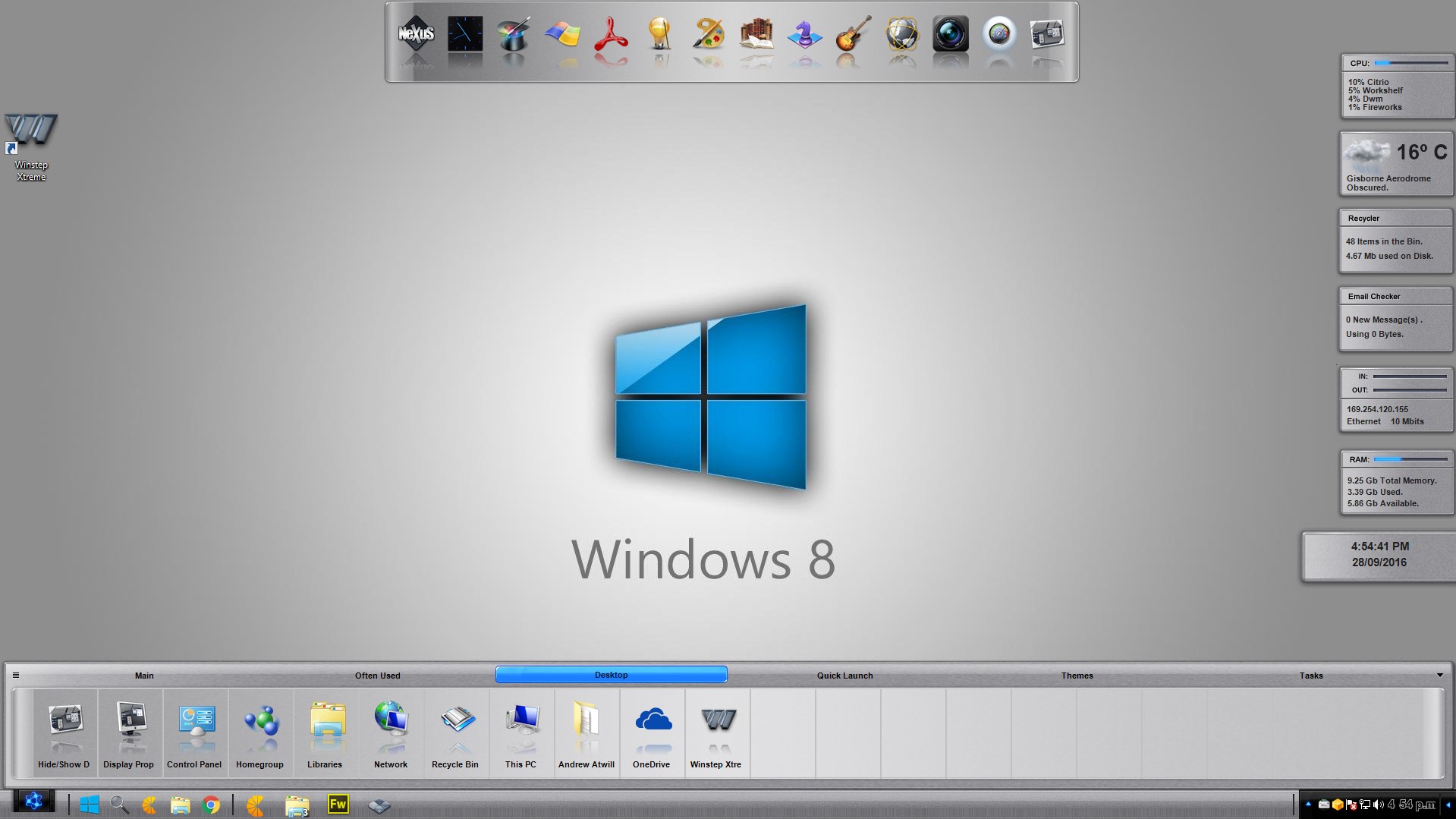The height and width of the screenshot is (819, 1456).
Task: Open the shelf hamburger menu
Action: tap(16, 675)
